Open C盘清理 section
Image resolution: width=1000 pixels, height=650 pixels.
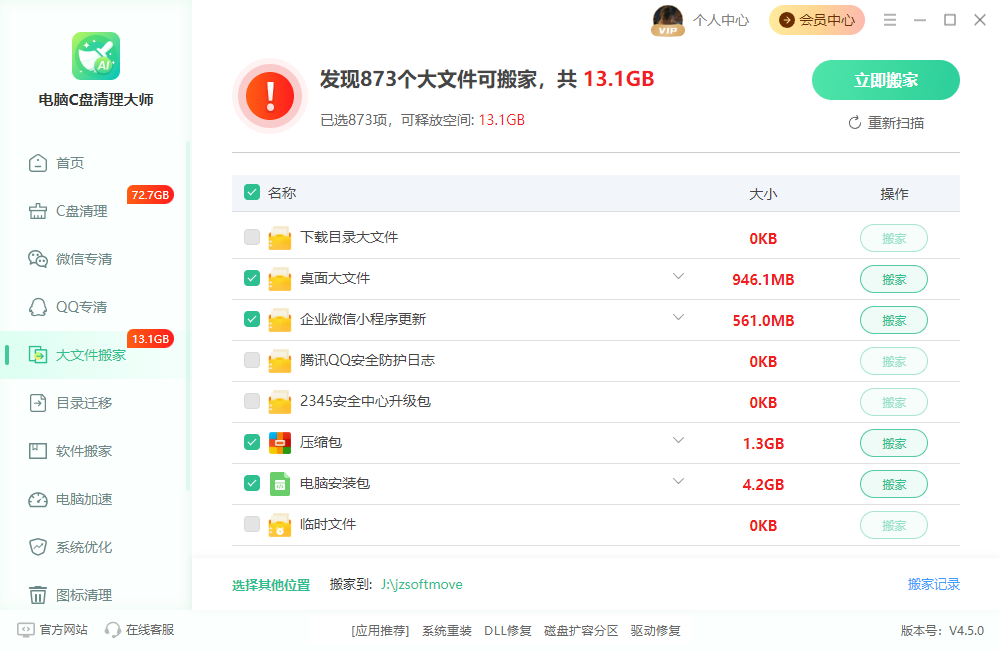pyautogui.click(x=82, y=211)
